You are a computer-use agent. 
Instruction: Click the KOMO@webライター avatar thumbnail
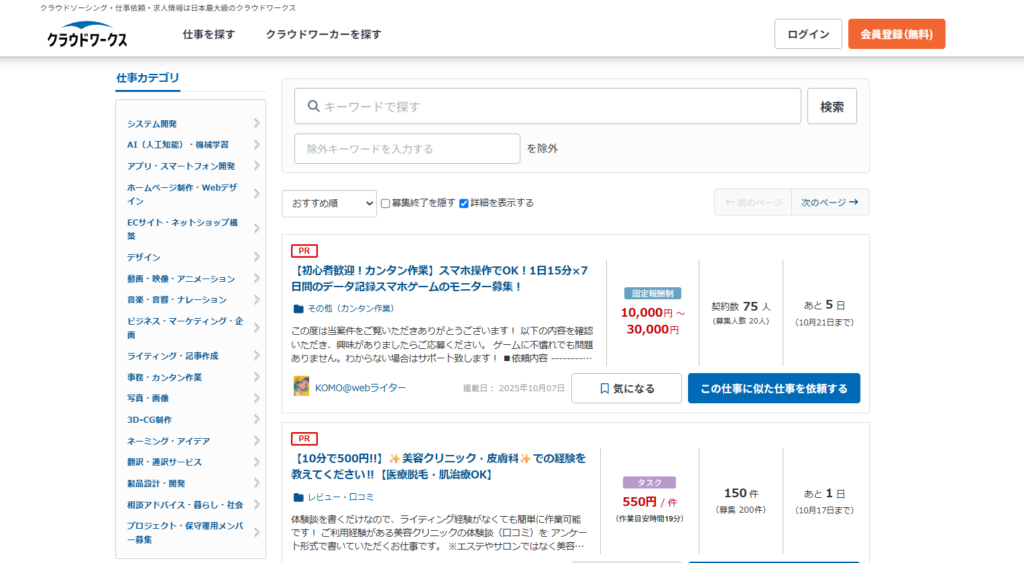301,387
